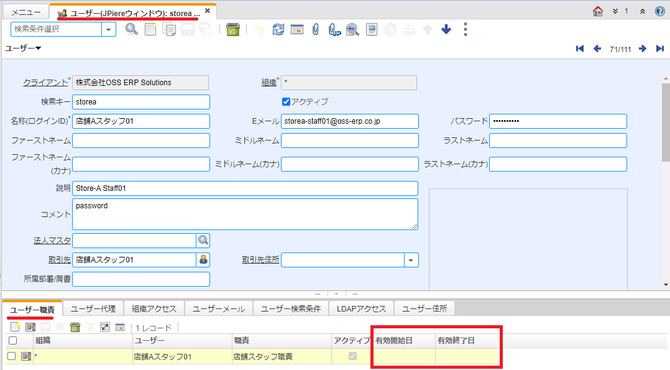Open the edit icon in the 店舗Aスタッフ01 row
The height and width of the screenshot is (370, 670).
(26, 356)
